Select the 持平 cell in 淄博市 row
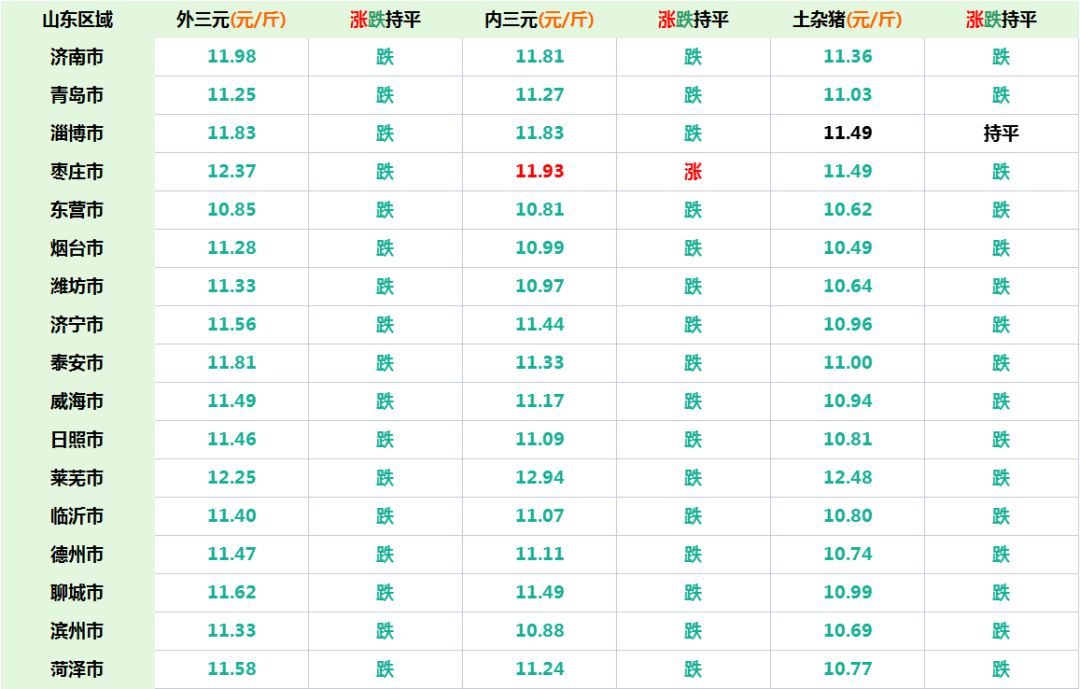Screen dimensions: 1080x689 (1000, 134)
